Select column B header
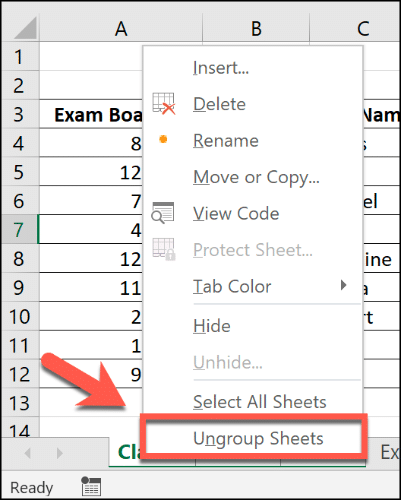The image size is (401, 500). (x=256, y=28)
